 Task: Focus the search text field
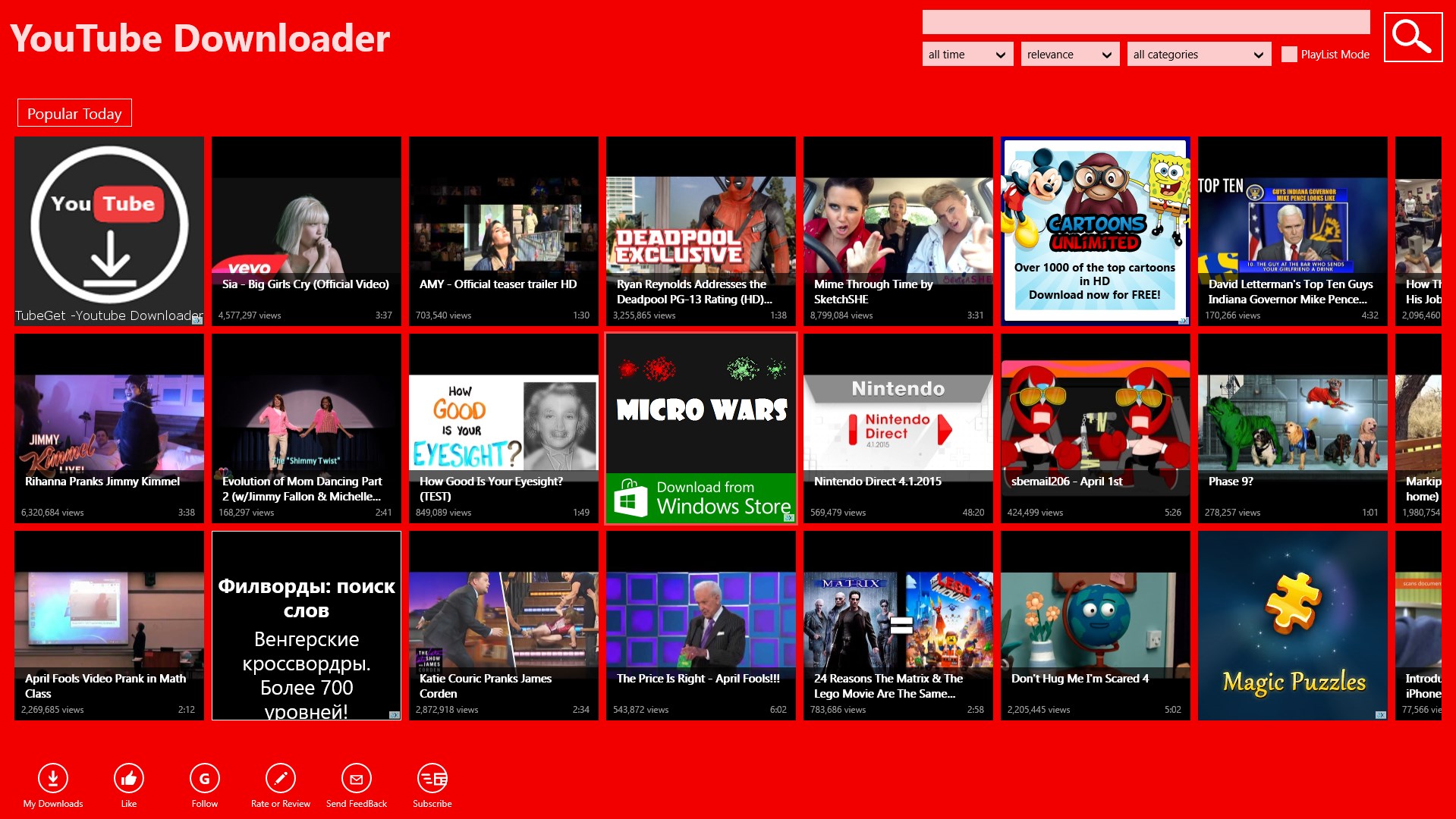point(1146,22)
